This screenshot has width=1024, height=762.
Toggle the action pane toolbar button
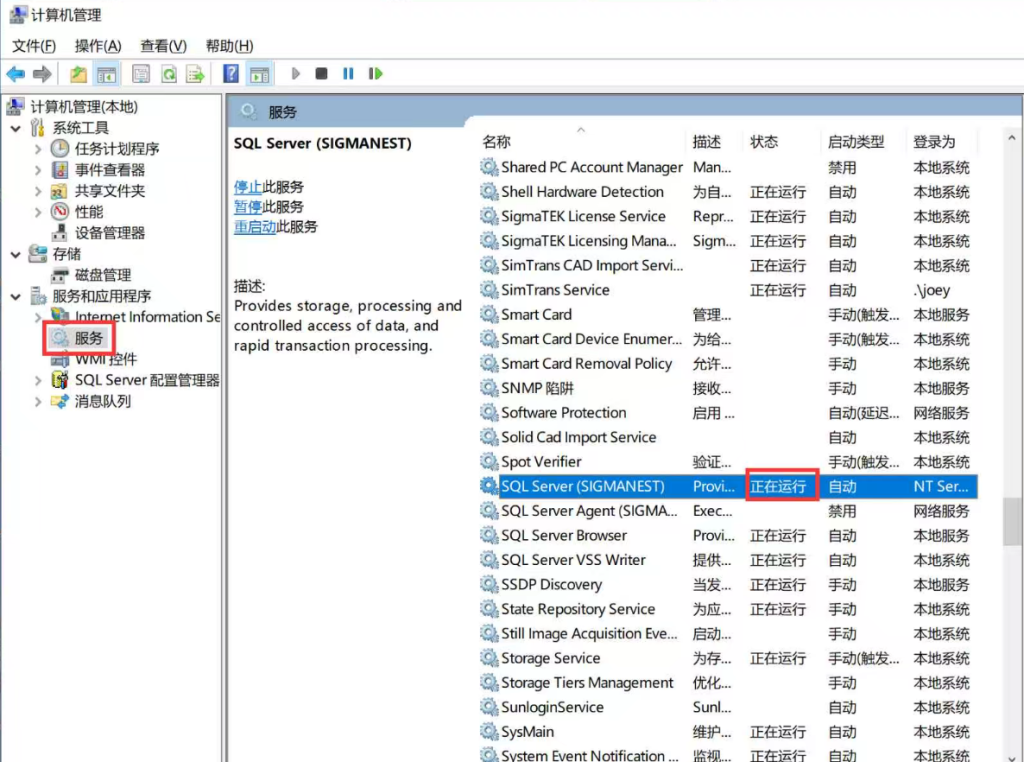click(259, 74)
